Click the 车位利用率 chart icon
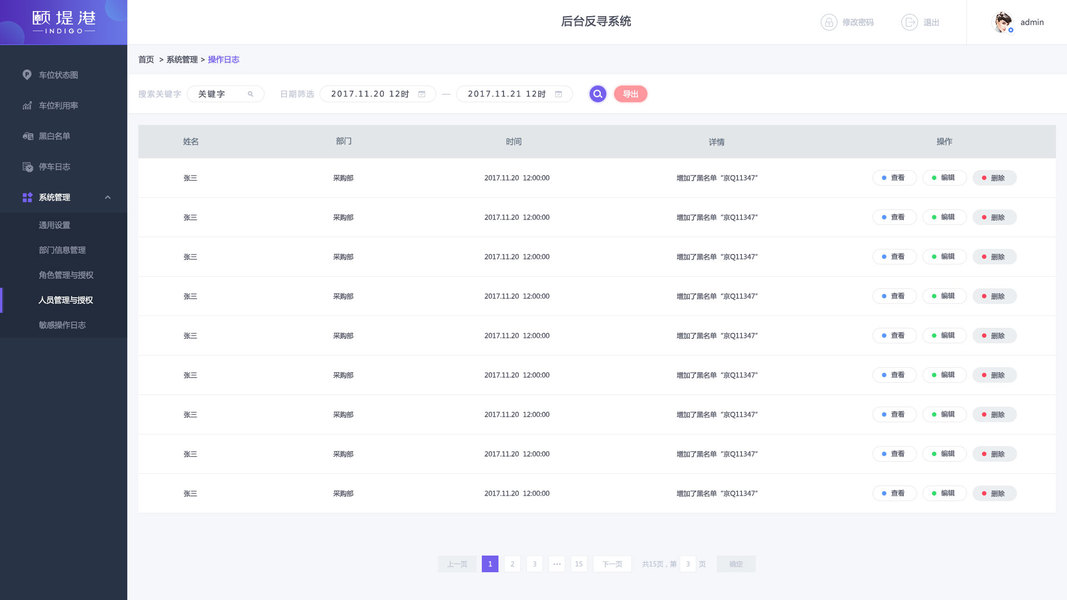This screenshot has width=1067, height=600. (x=27, y=105)
